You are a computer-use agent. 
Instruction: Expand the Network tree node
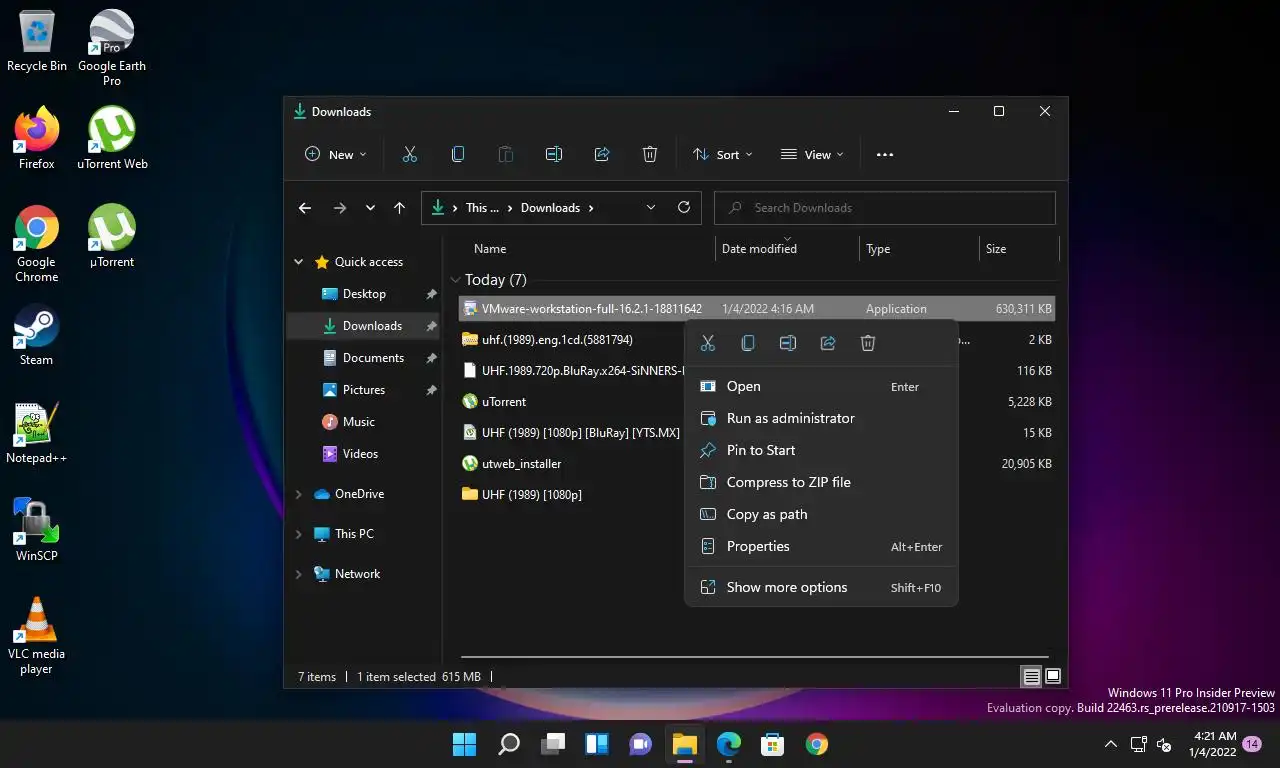click(298, 574)
